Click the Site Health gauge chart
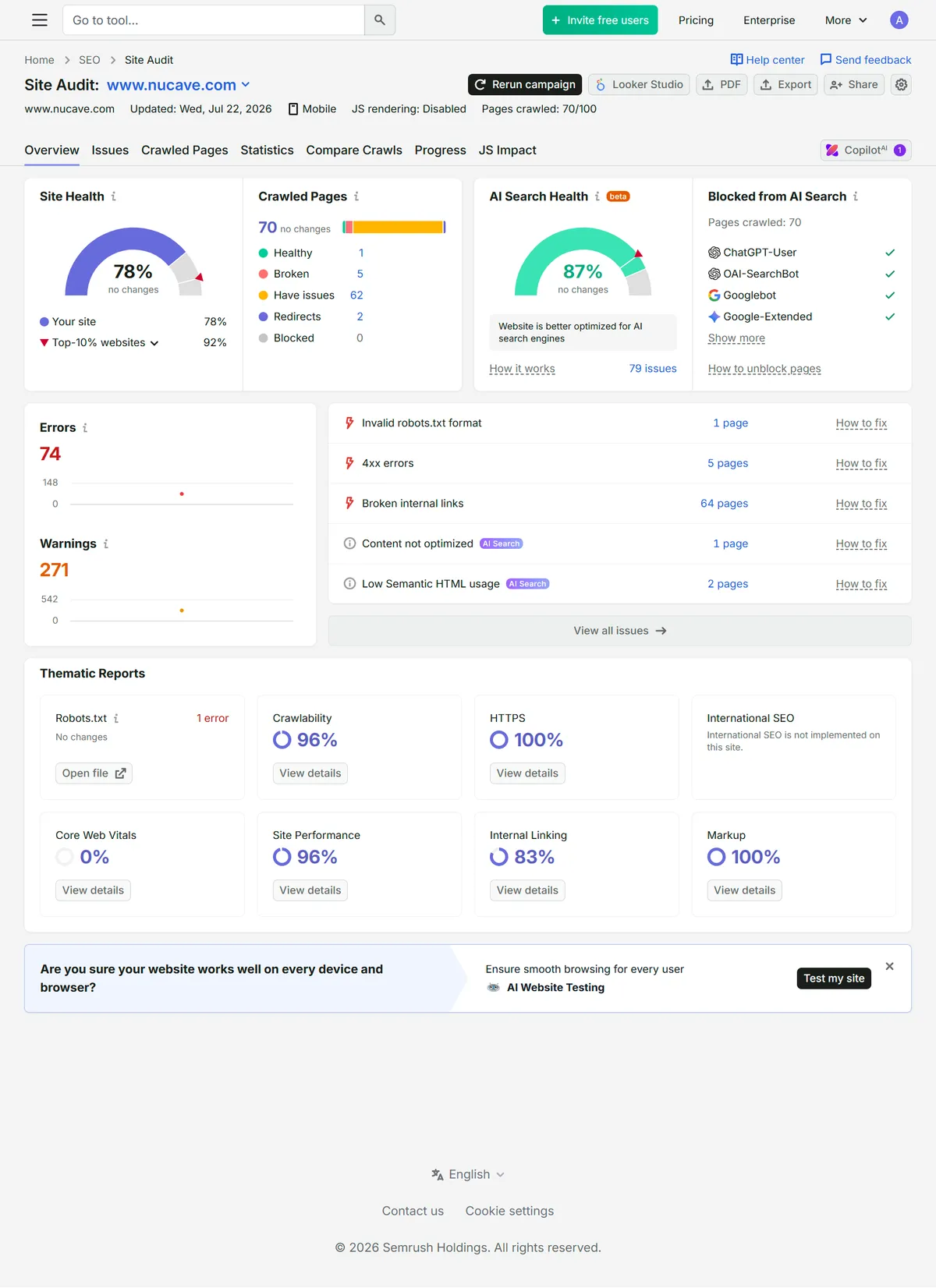This screenshot has height=1288, width=936. point(133,261)
